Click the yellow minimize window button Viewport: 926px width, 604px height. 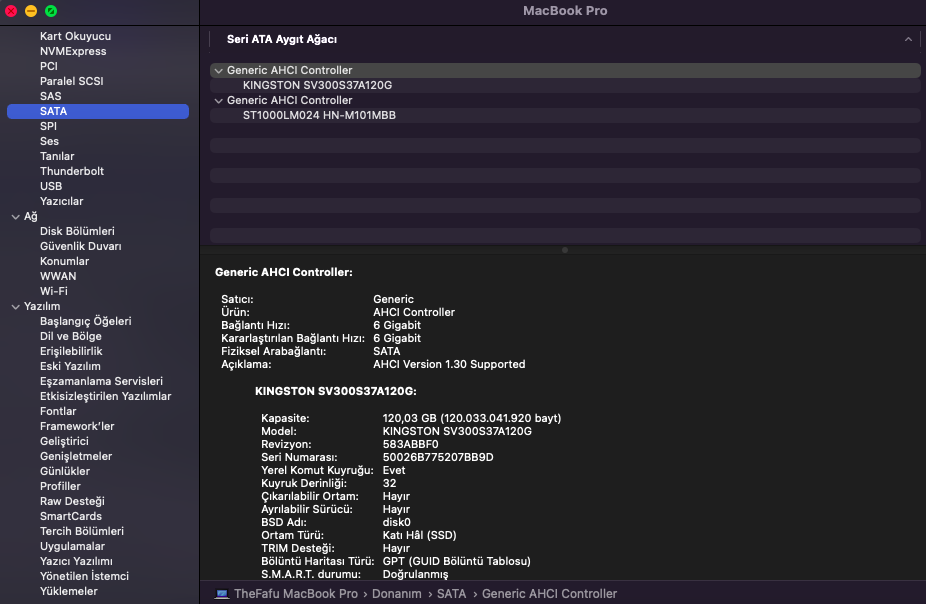tap(31, 11)
